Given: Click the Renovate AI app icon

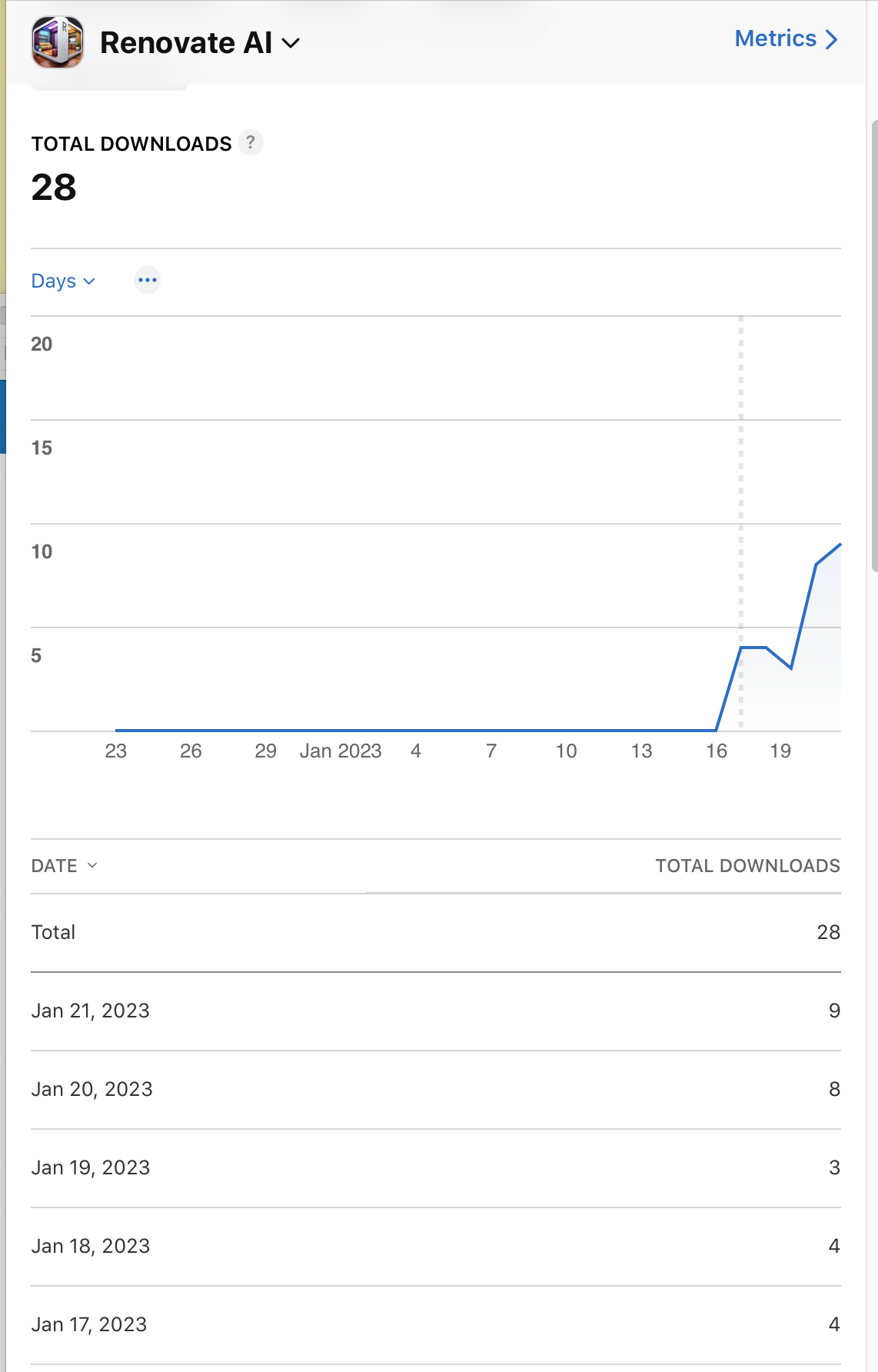Looking at the screenshot, I should (58, 42).
